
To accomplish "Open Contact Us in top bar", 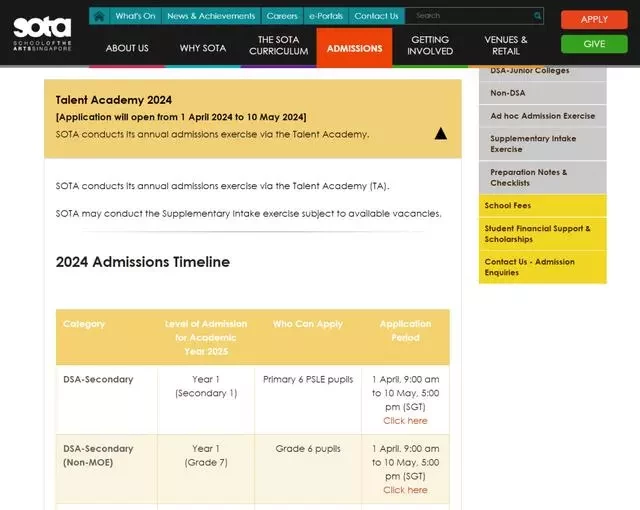I will coord(376,16).
